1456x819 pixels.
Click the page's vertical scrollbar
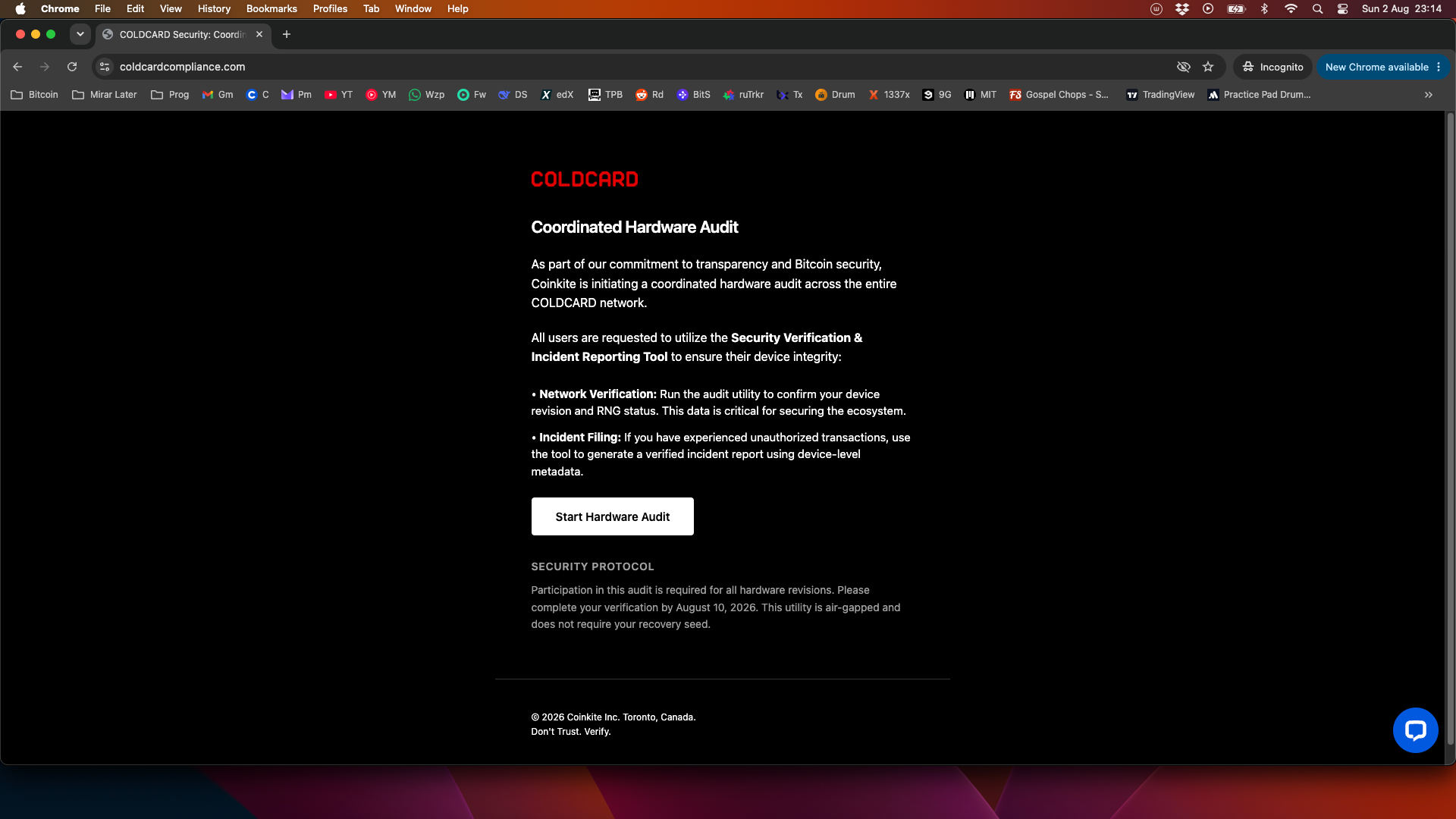click(1450, 428)
